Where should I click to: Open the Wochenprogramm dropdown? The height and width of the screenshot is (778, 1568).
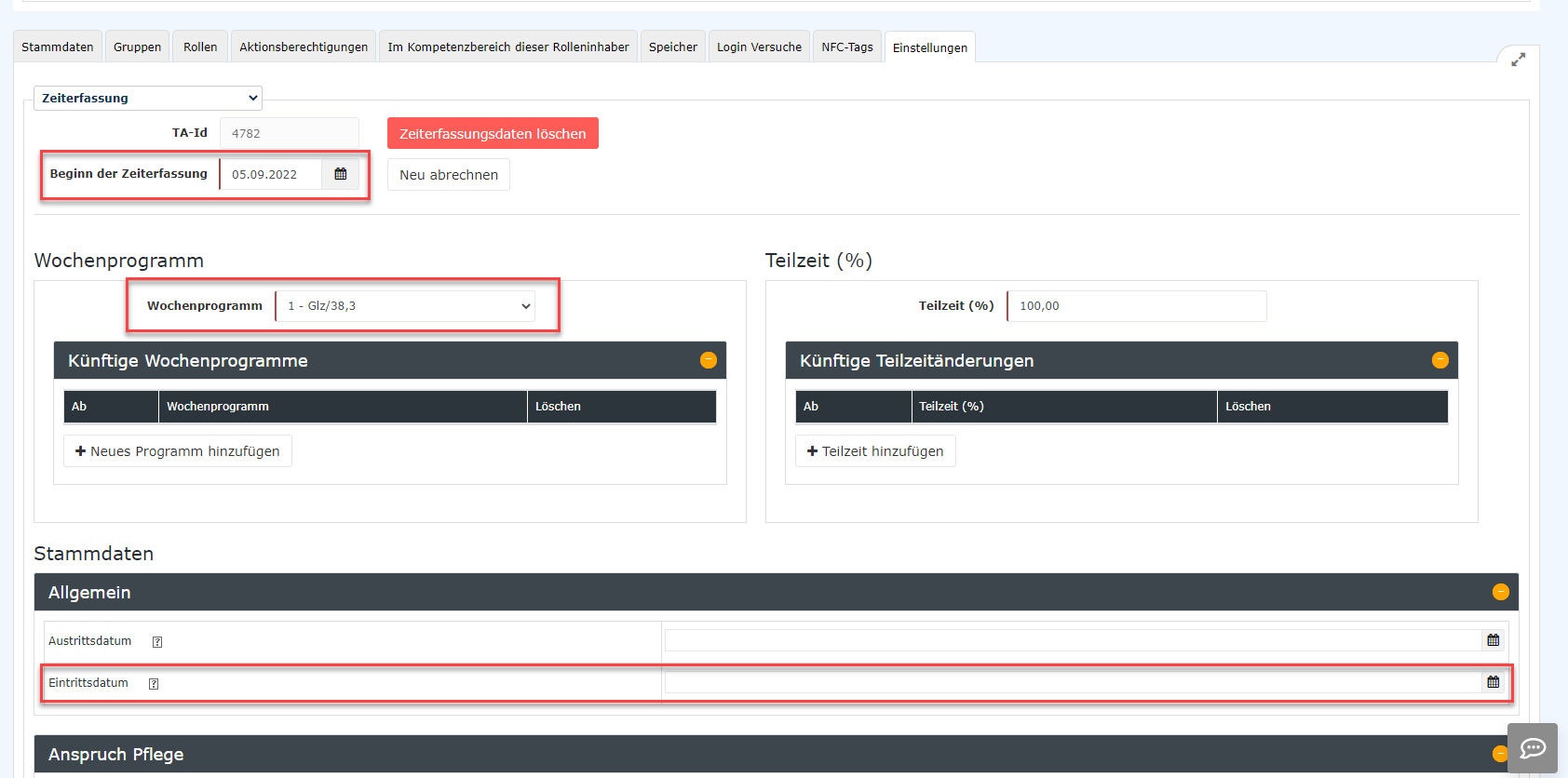[x=406, y=306]
